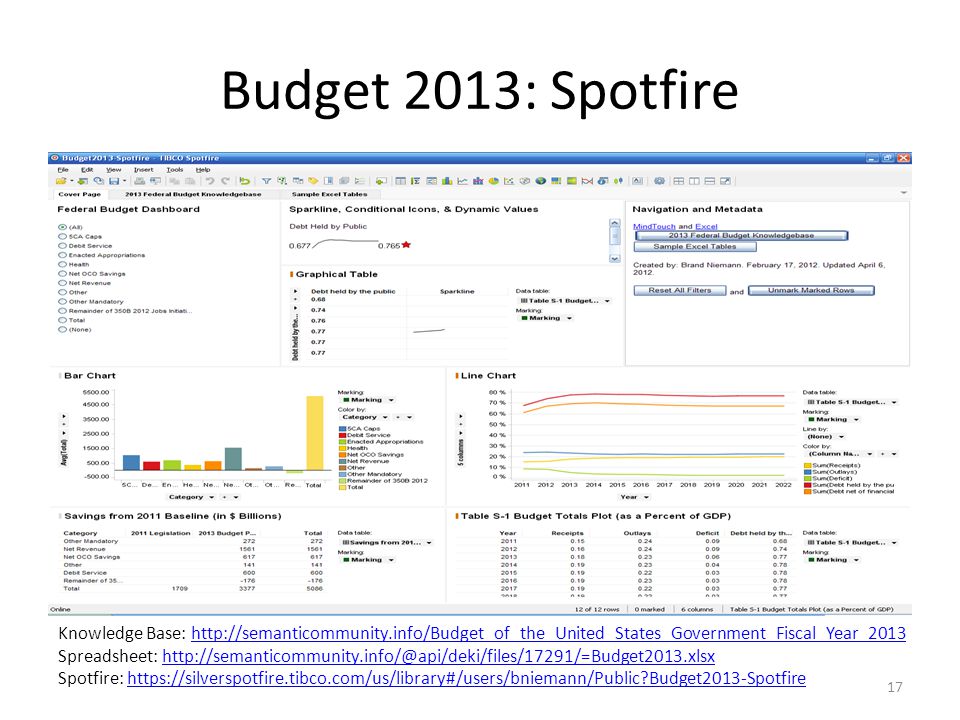Insert a Box Plot from toolbar icon

[x=618, y=181]
